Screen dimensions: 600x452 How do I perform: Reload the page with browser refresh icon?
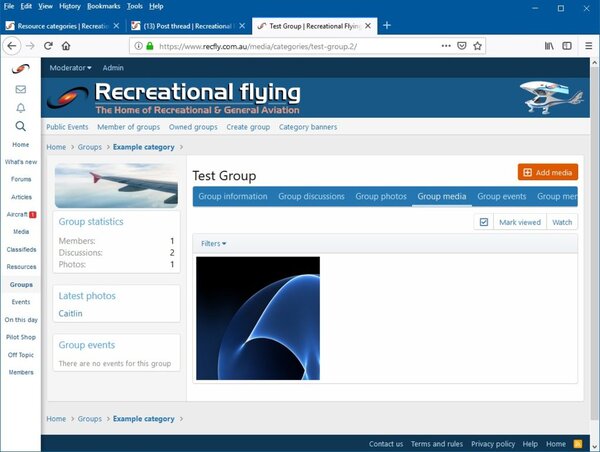coord(46,46)
